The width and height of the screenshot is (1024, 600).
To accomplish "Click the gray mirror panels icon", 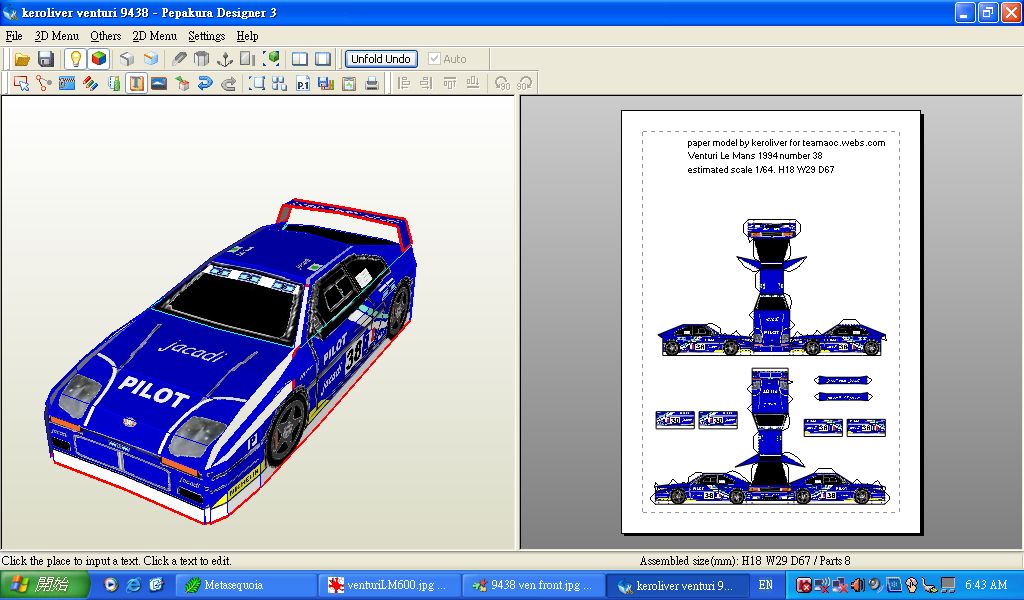I will [x=248, y=59].
